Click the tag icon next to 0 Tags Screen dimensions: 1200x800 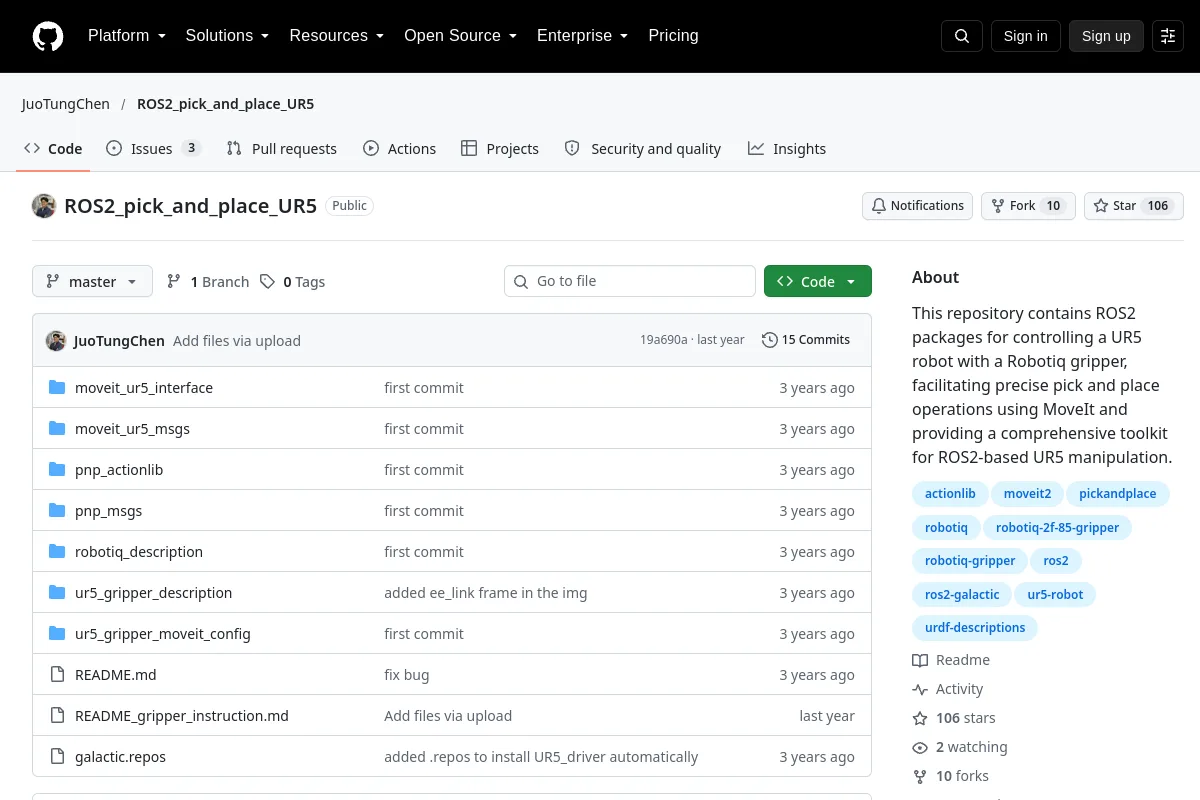tap(267, 282)
